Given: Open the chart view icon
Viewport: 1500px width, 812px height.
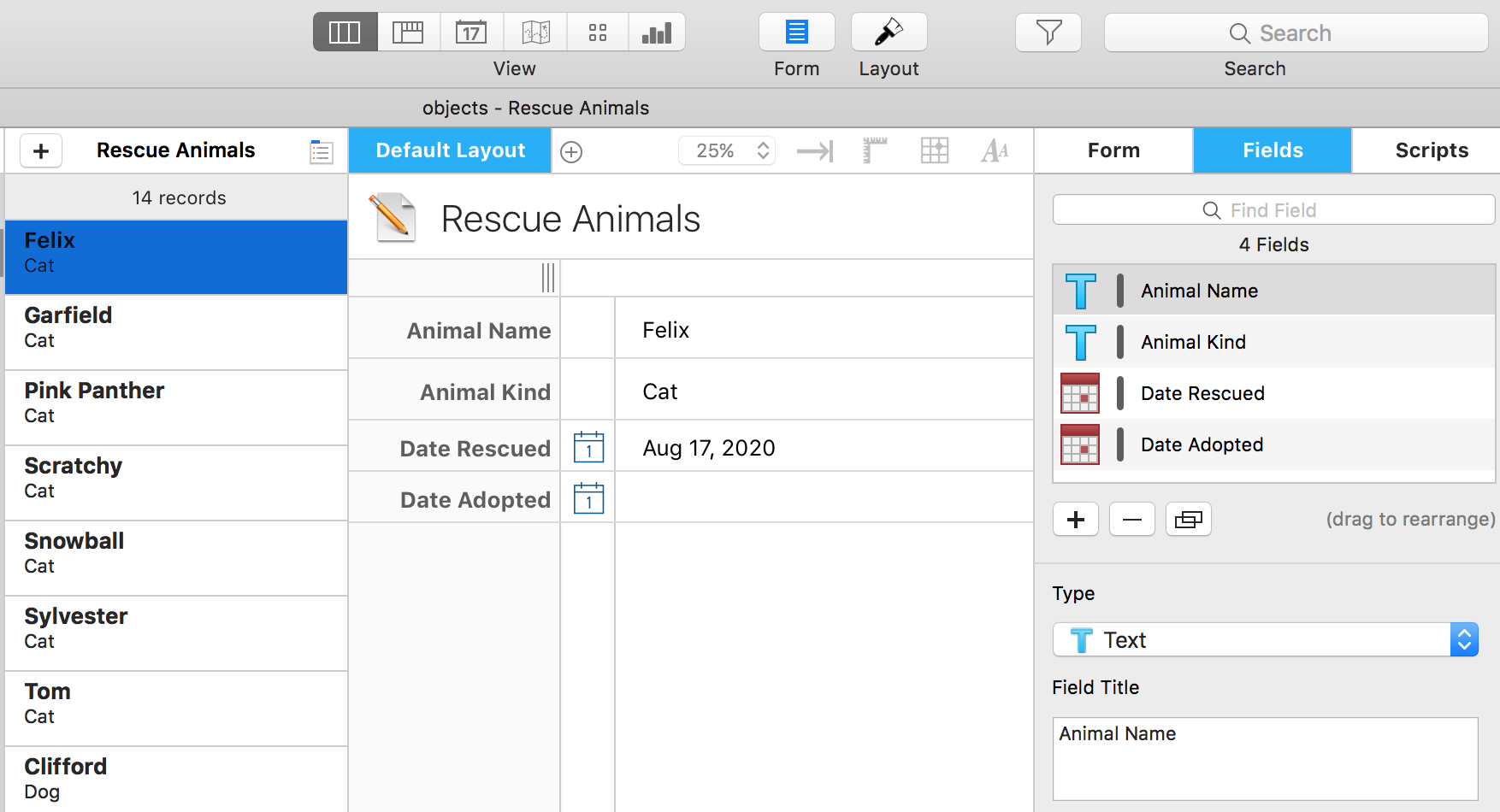Looking at the screenshot, I should click(x=657, y=32).
